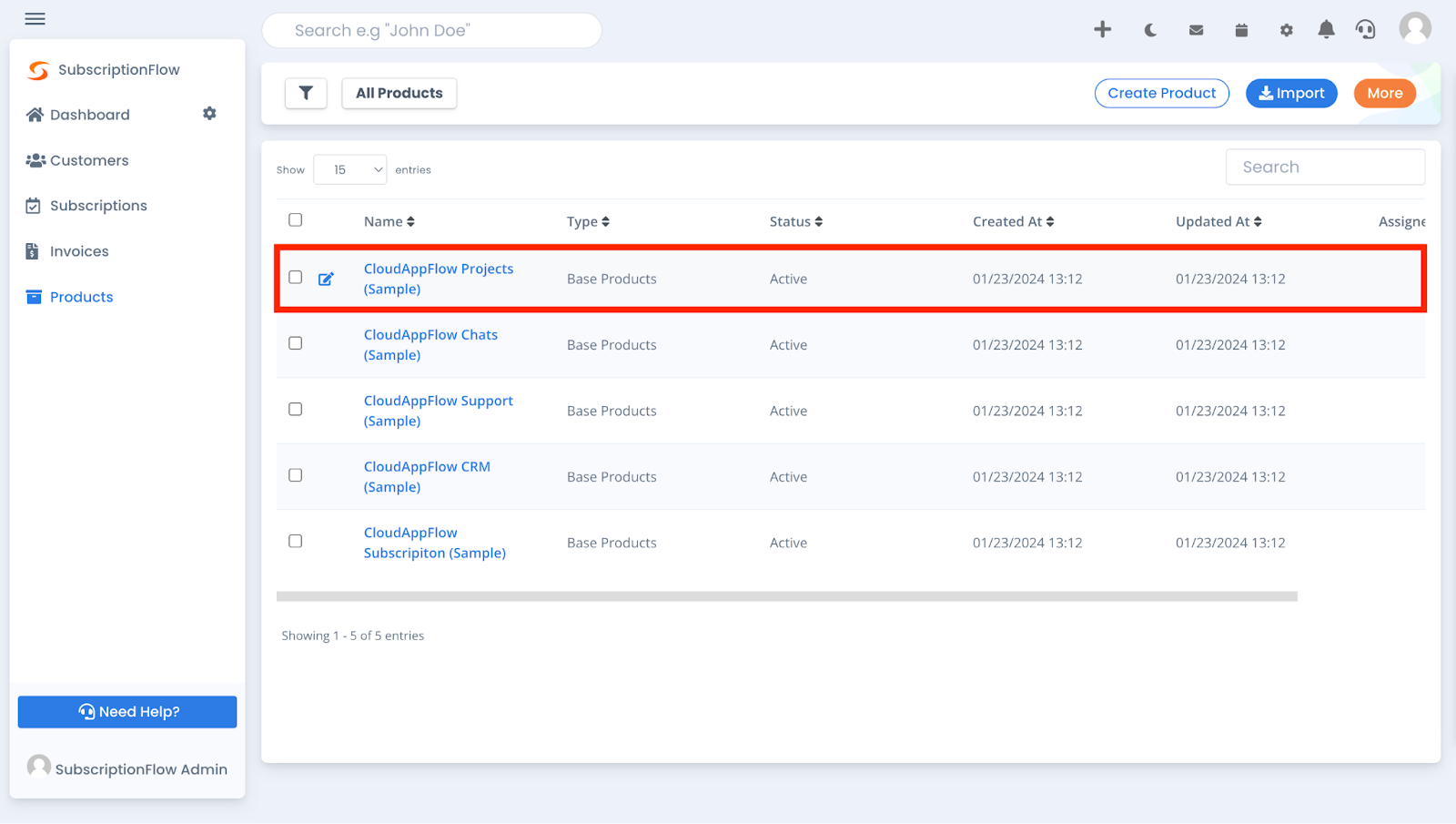
Task: Open Customers in sidebar
Action: pos(77,160)
